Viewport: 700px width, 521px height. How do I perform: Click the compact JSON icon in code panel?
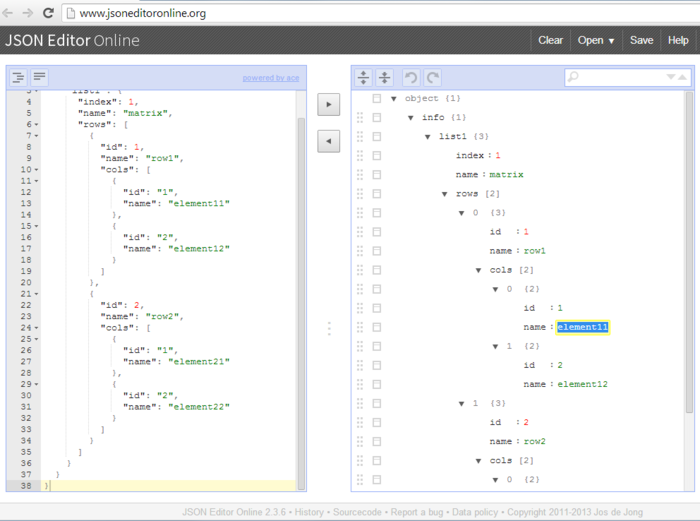(39, 77)
